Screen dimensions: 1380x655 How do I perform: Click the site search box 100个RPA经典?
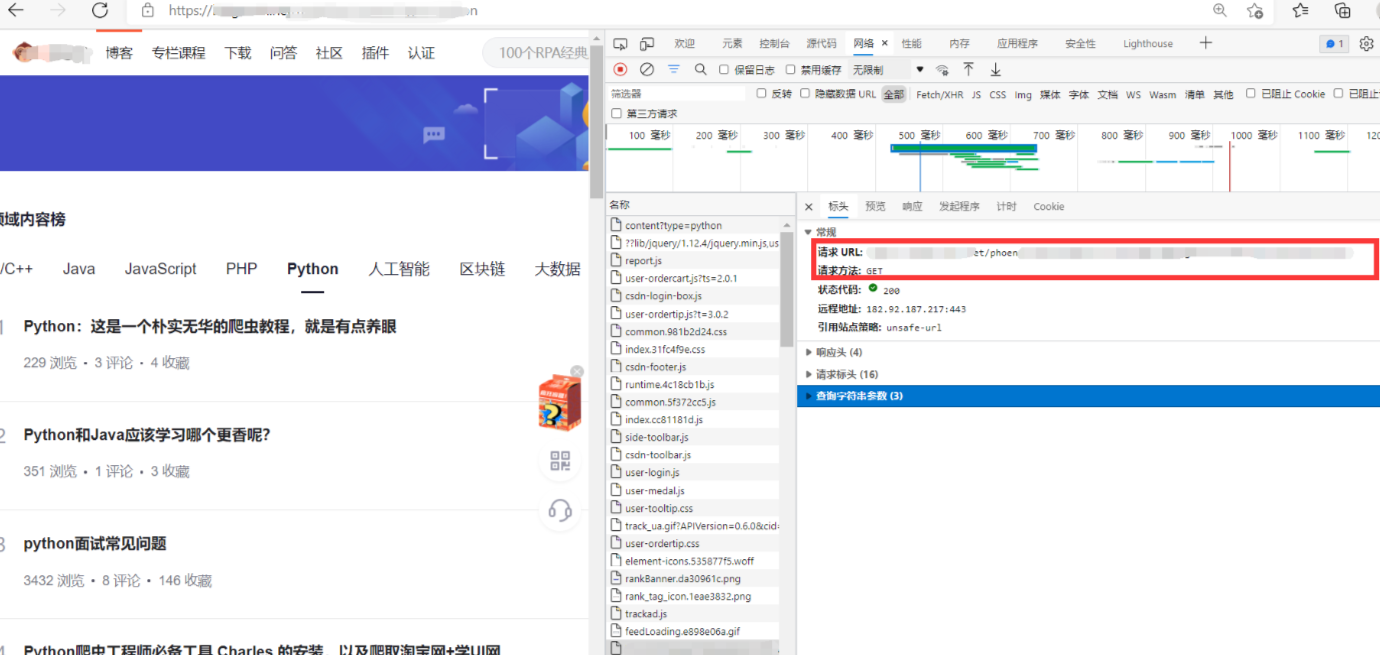point(536,53)
